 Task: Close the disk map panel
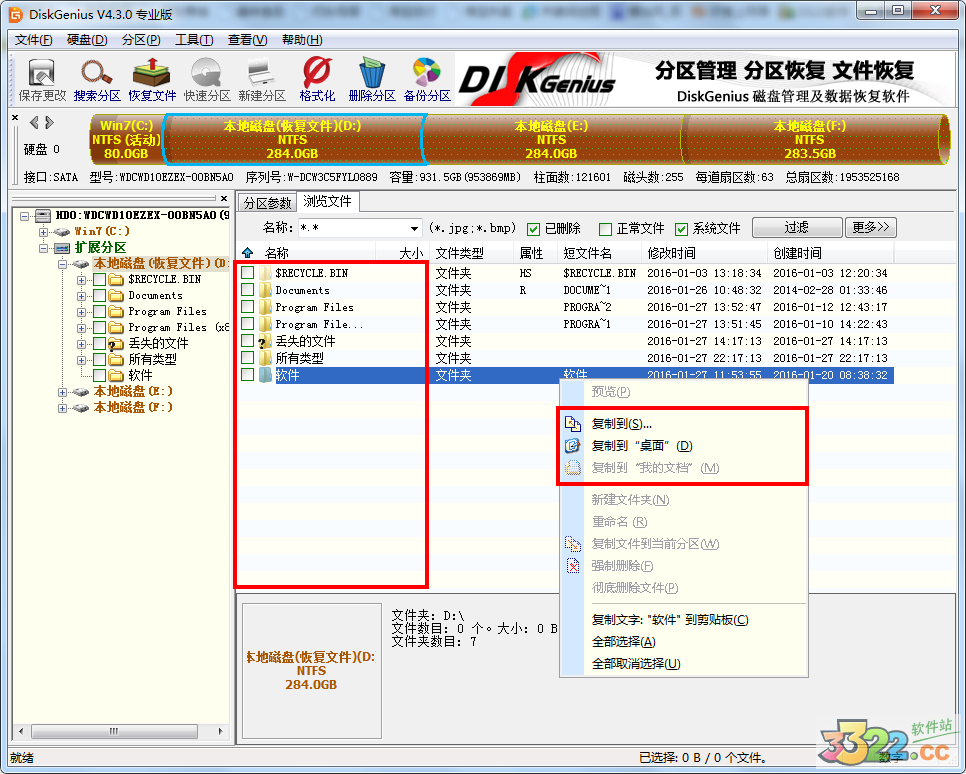15,117
